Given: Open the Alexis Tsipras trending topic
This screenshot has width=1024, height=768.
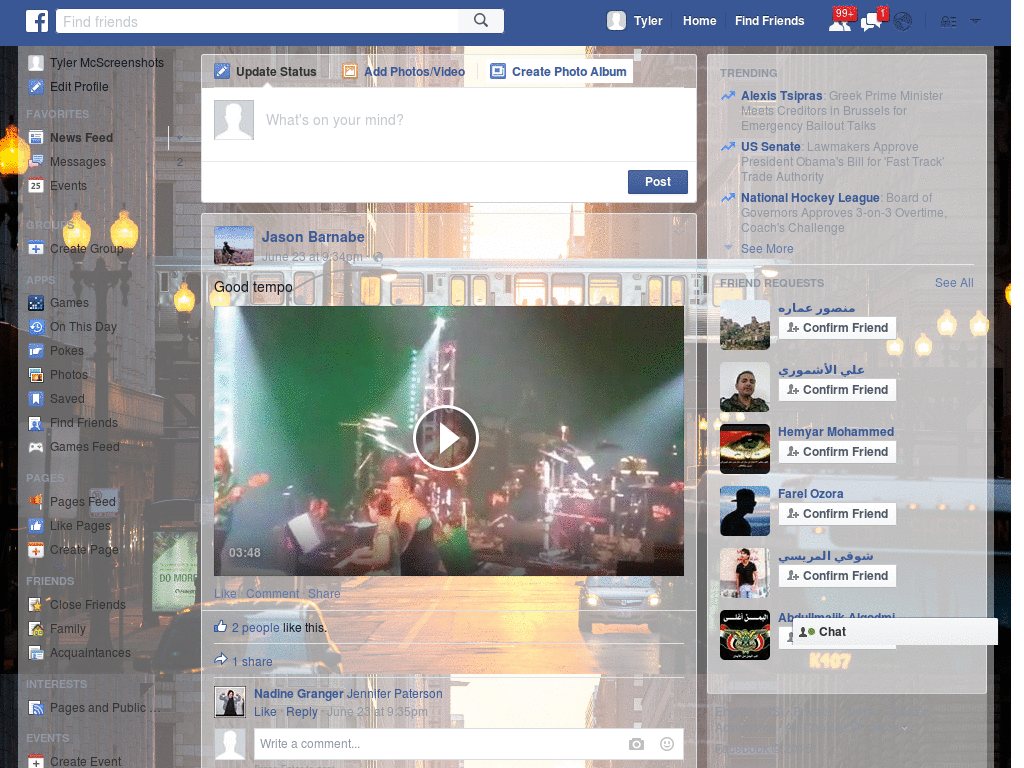Looking at the screenshot, I should click(x=781, y=96).
